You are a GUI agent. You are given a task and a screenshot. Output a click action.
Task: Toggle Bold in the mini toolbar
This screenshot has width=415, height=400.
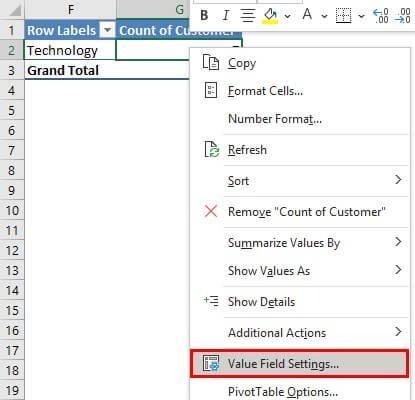(x=204, y=15)
